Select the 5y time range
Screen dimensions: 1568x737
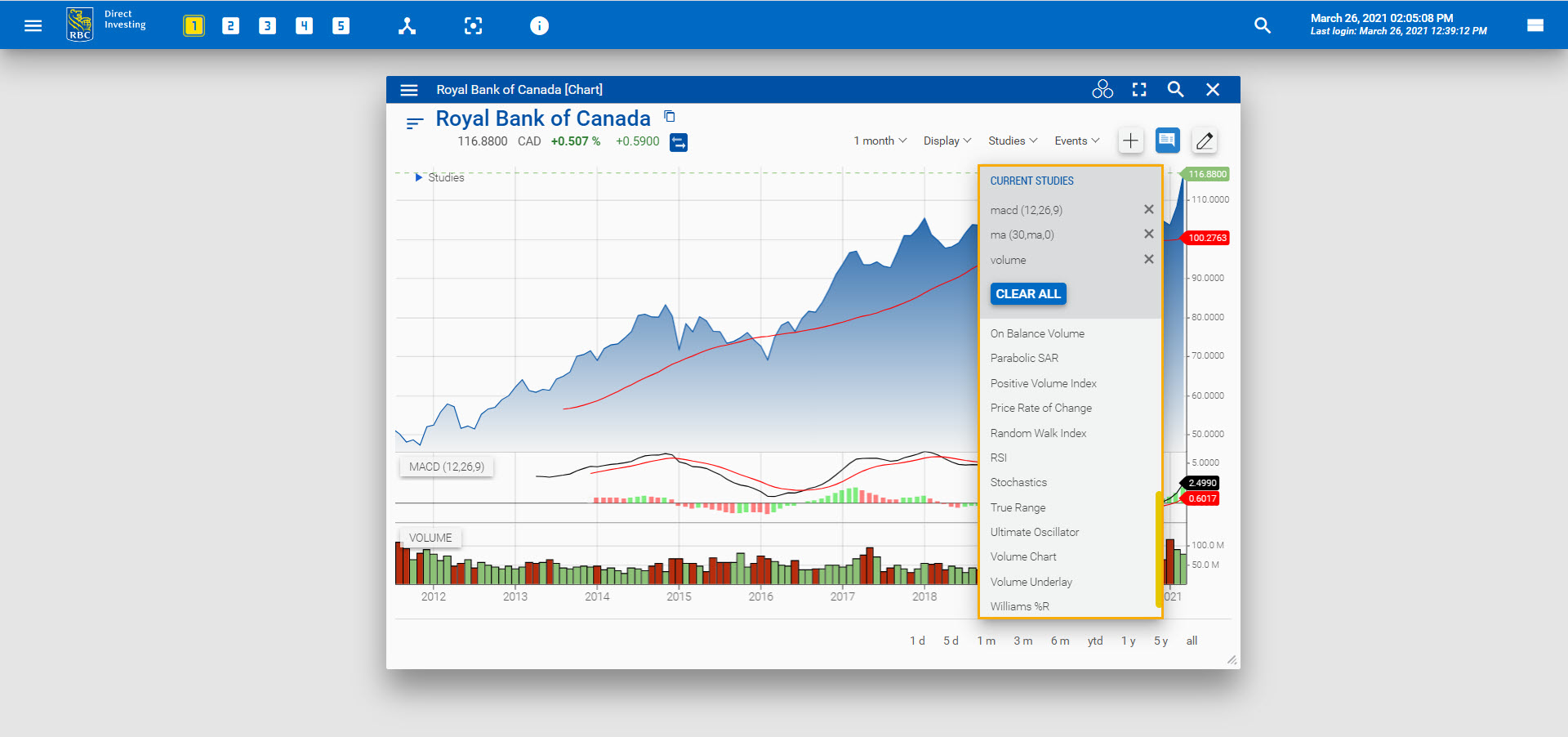click(1160, 641)
